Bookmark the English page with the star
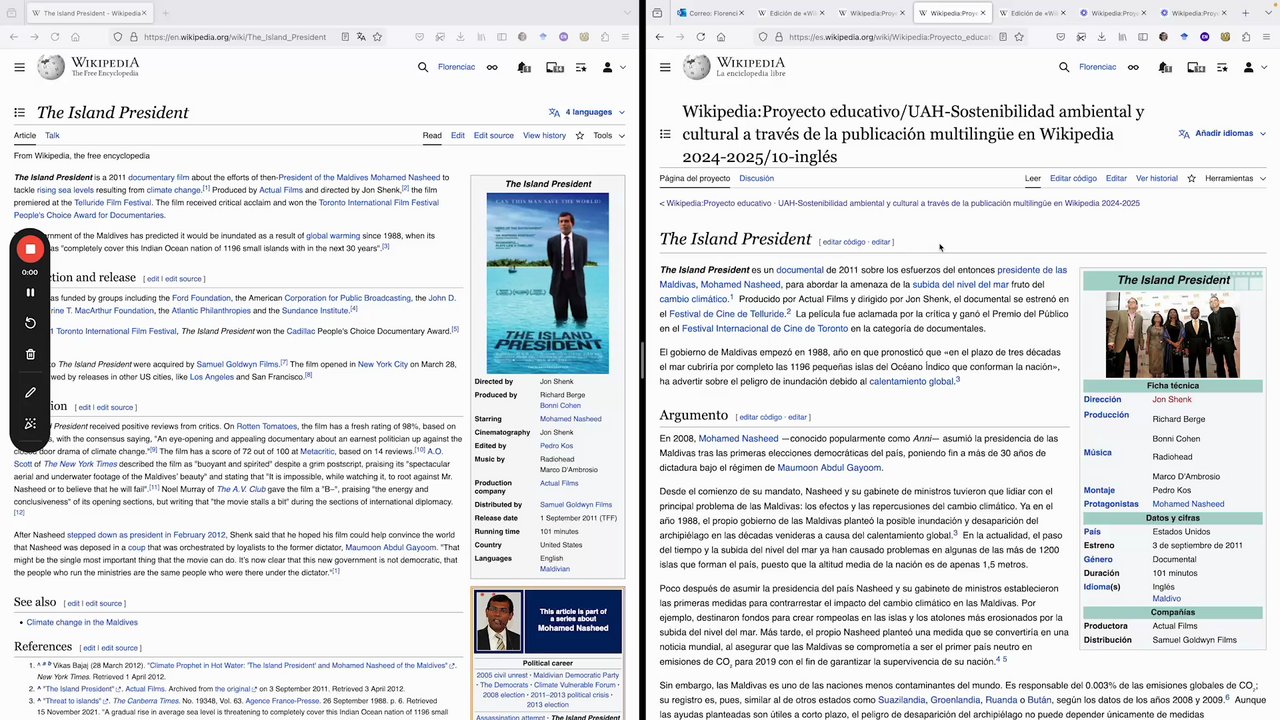 click(377, 37)
